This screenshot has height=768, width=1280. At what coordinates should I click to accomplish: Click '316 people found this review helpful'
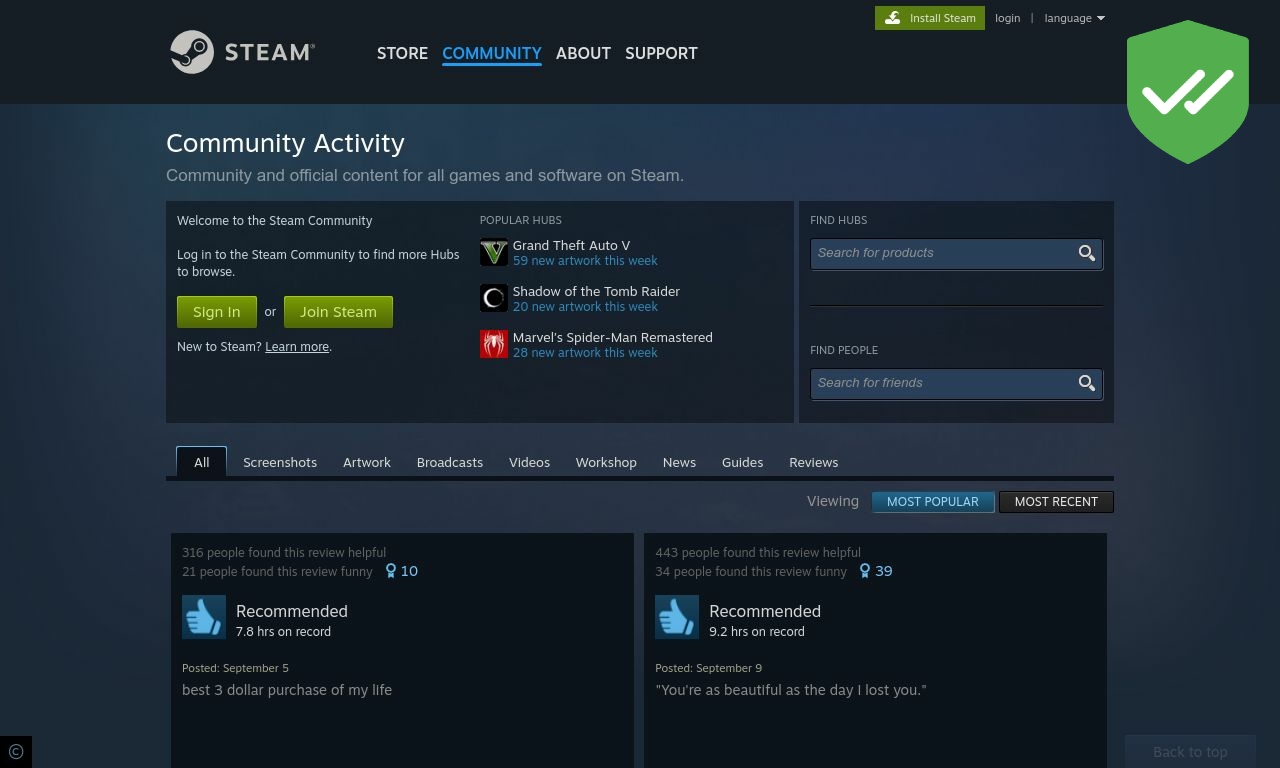click(284, 552)
